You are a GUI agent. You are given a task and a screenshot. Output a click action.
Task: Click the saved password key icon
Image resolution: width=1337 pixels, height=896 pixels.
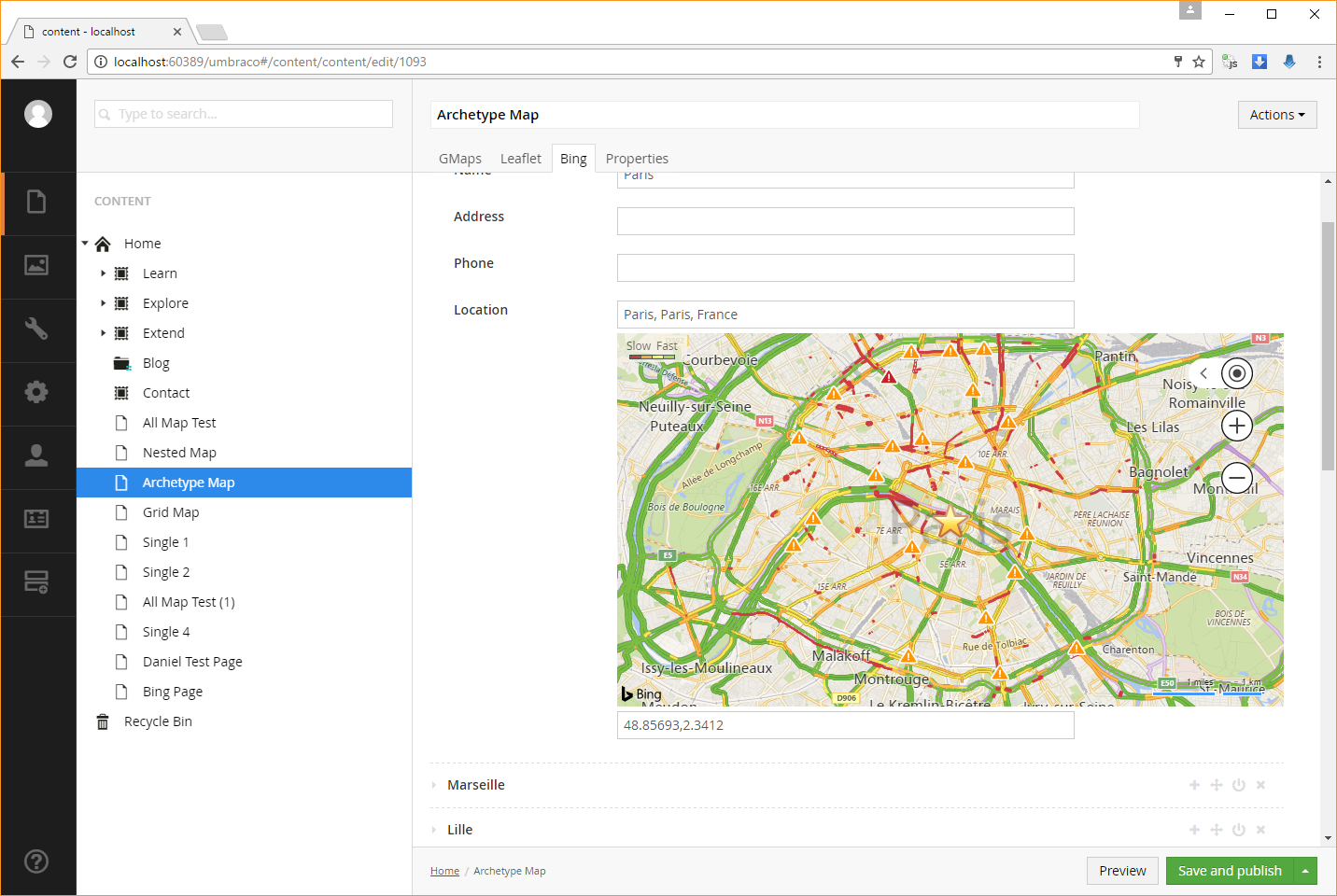pos(1178,62)
